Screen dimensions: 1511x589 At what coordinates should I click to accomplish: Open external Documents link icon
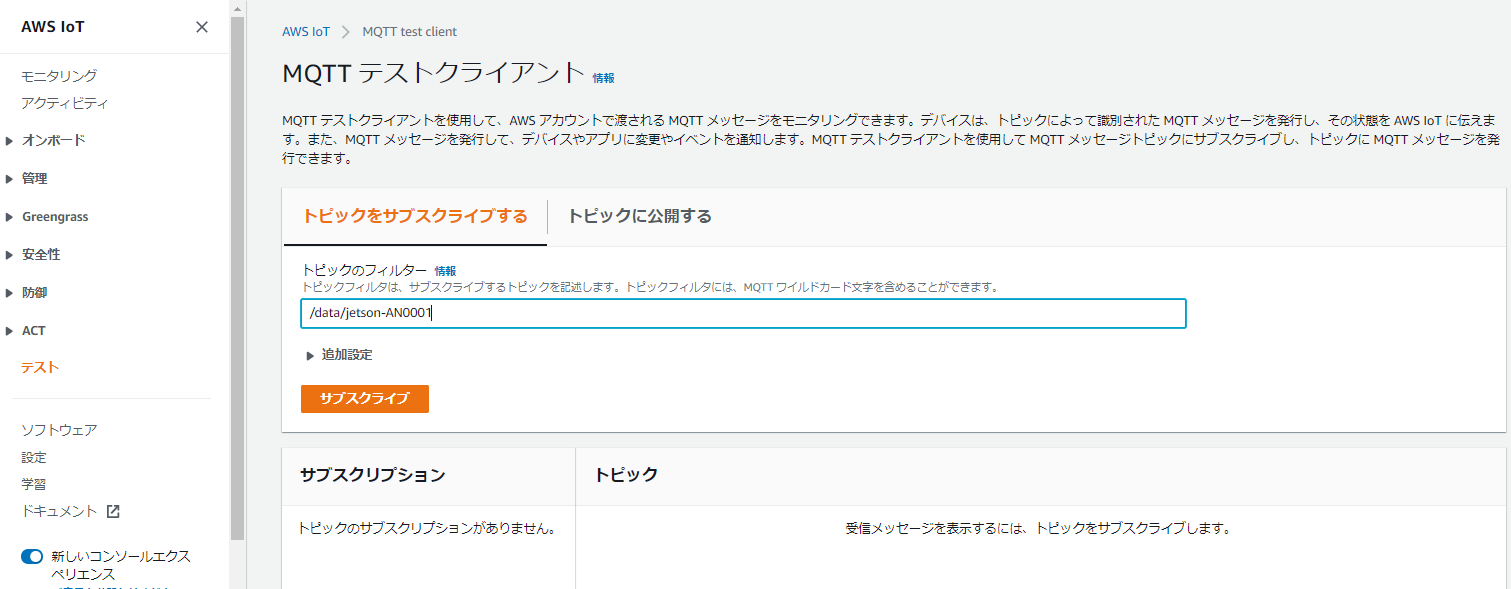click(x=113, y=511)
